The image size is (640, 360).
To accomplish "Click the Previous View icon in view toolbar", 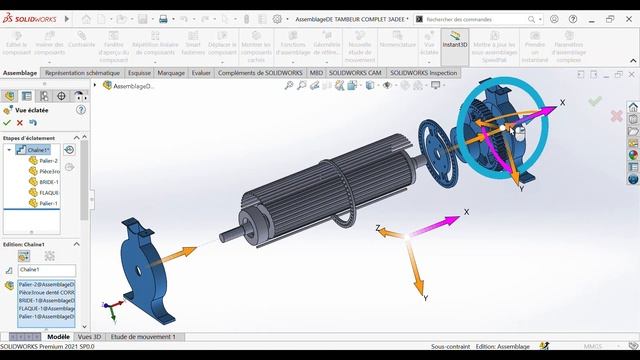I will coord(314,85).
